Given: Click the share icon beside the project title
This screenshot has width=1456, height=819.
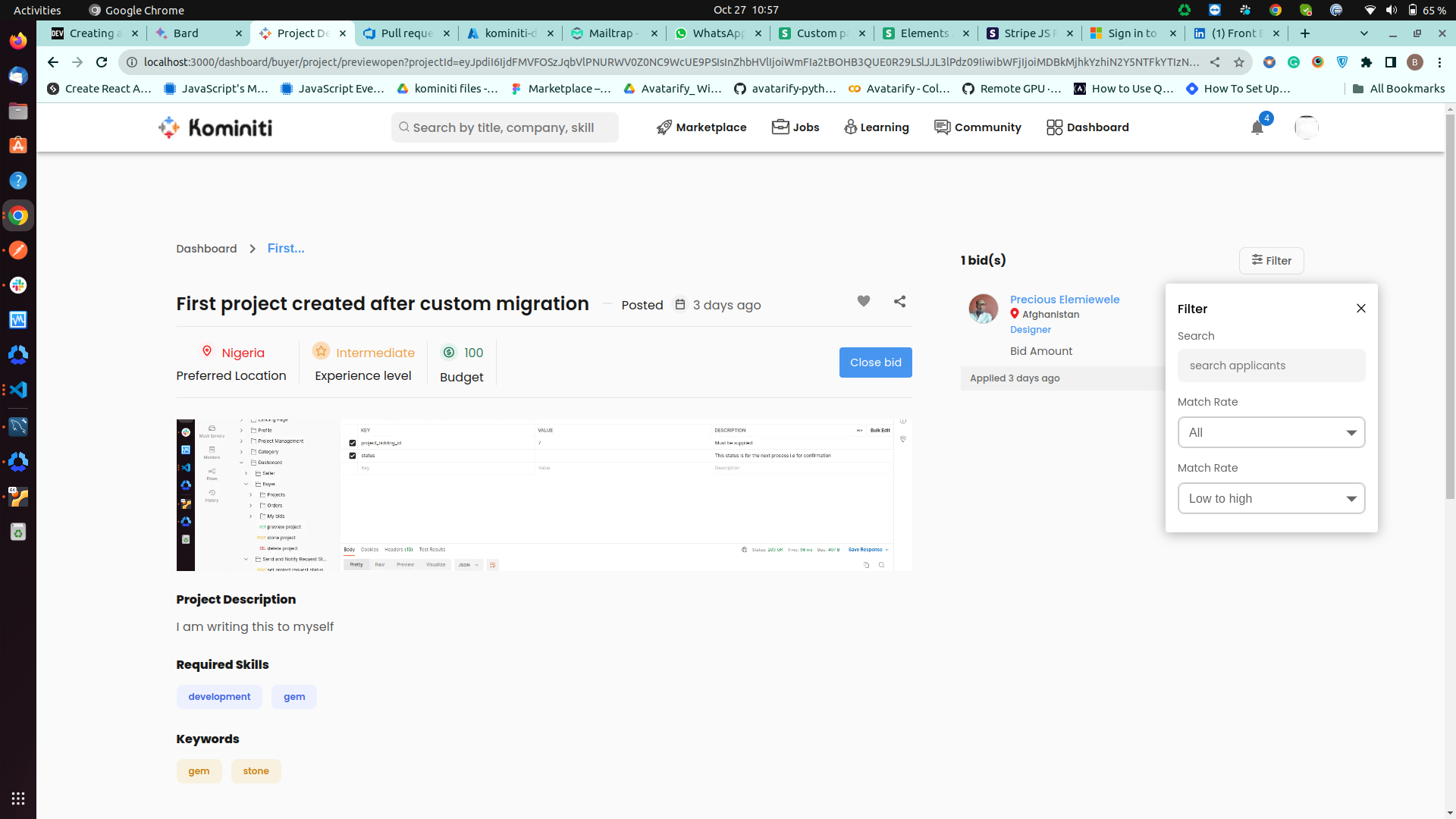Looking at the screenshot, I should click(x=899, y=301).
